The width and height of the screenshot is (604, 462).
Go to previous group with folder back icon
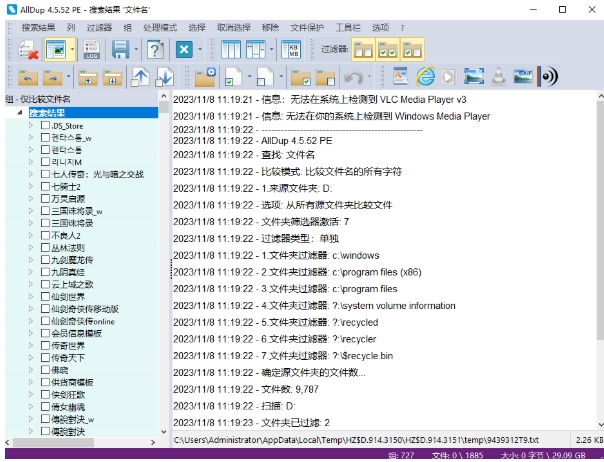[28, 77]
